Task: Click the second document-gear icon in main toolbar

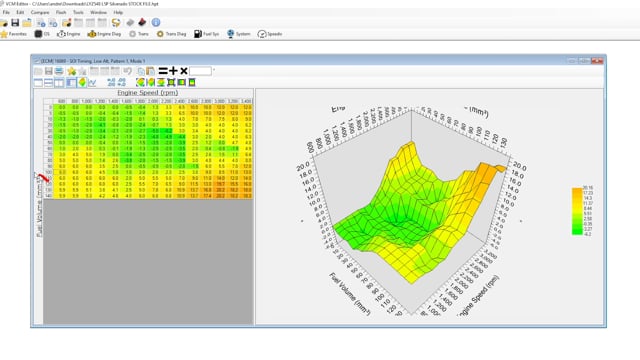Action: click(x=53, y=23)
